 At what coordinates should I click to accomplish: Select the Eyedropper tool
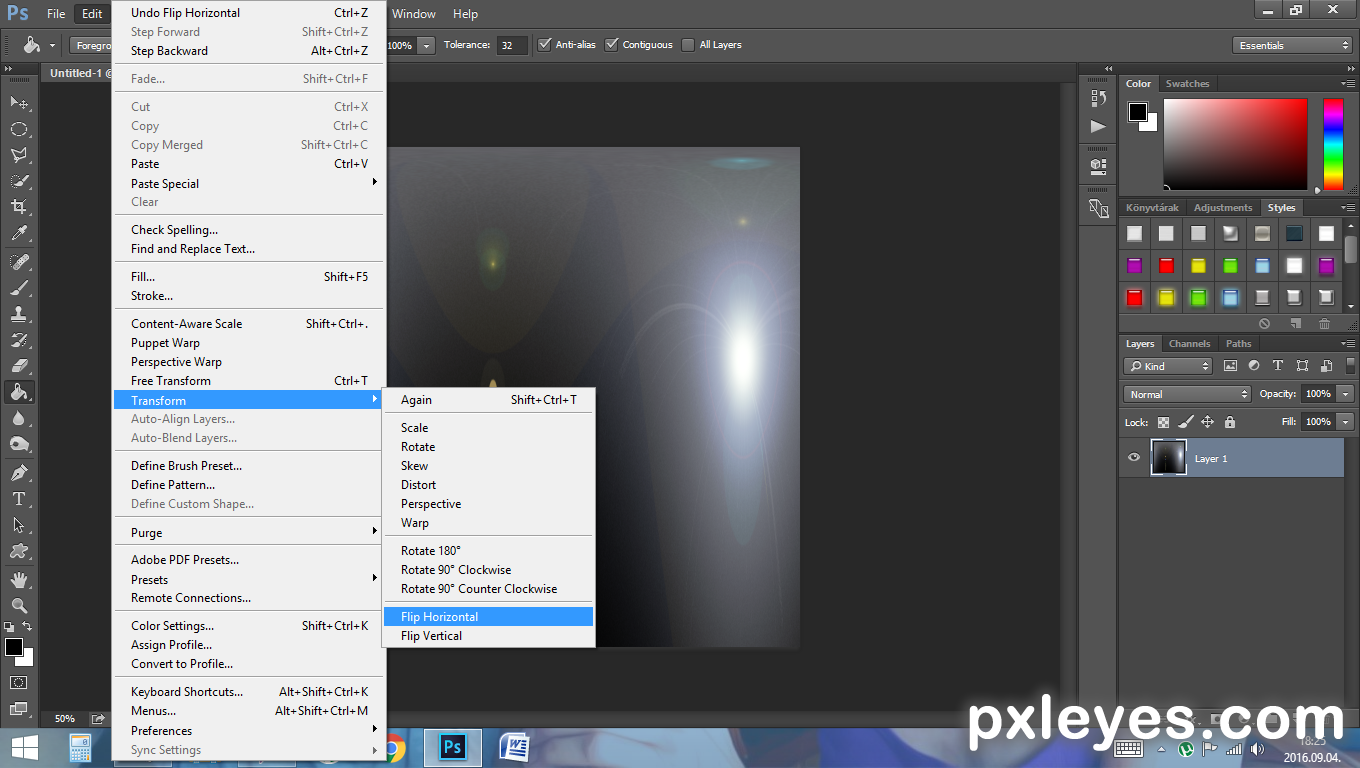point(19,233)
